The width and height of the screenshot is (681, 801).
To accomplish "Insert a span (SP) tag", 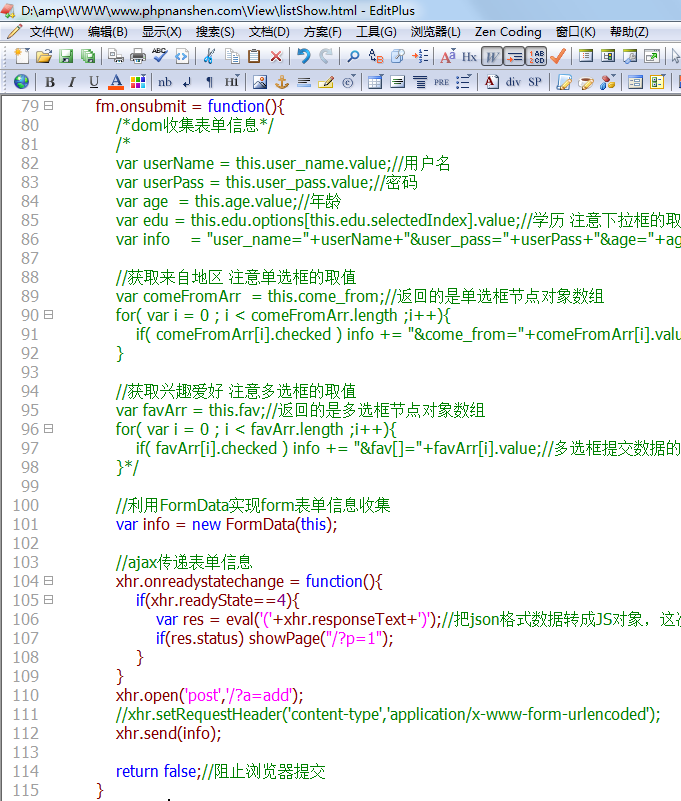I will pos(535,82).
